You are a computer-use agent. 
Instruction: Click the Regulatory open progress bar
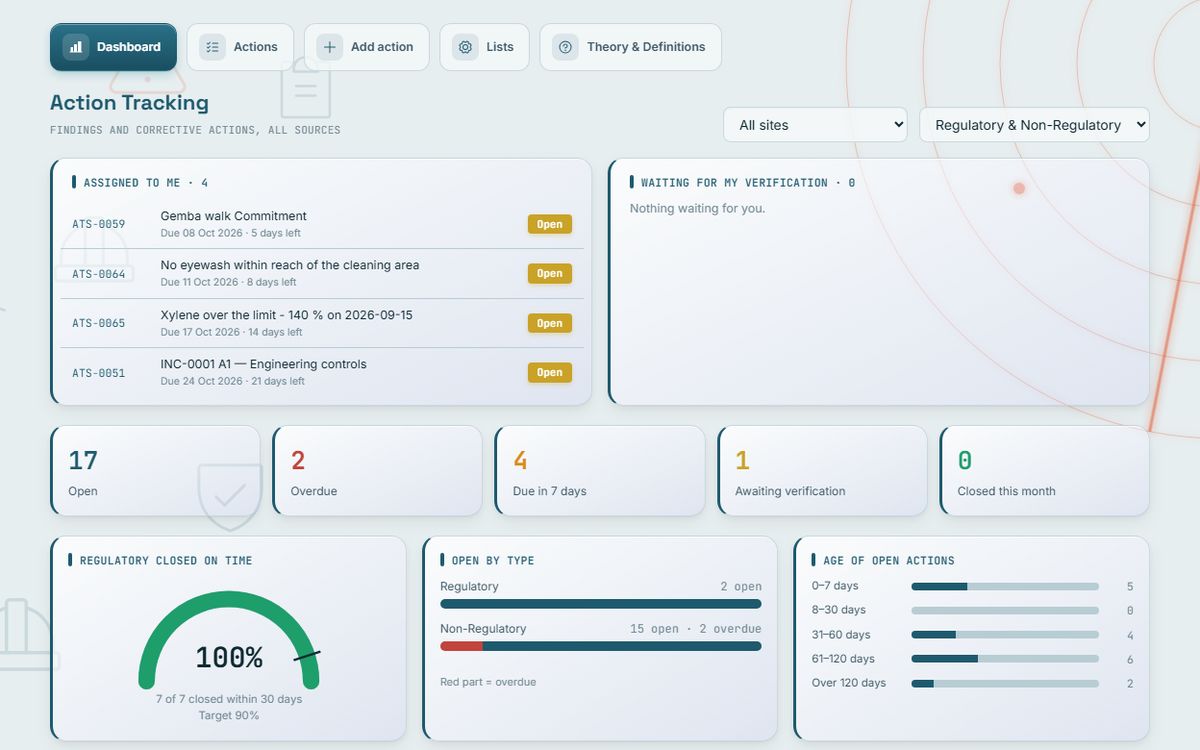(x=601, y=604)
